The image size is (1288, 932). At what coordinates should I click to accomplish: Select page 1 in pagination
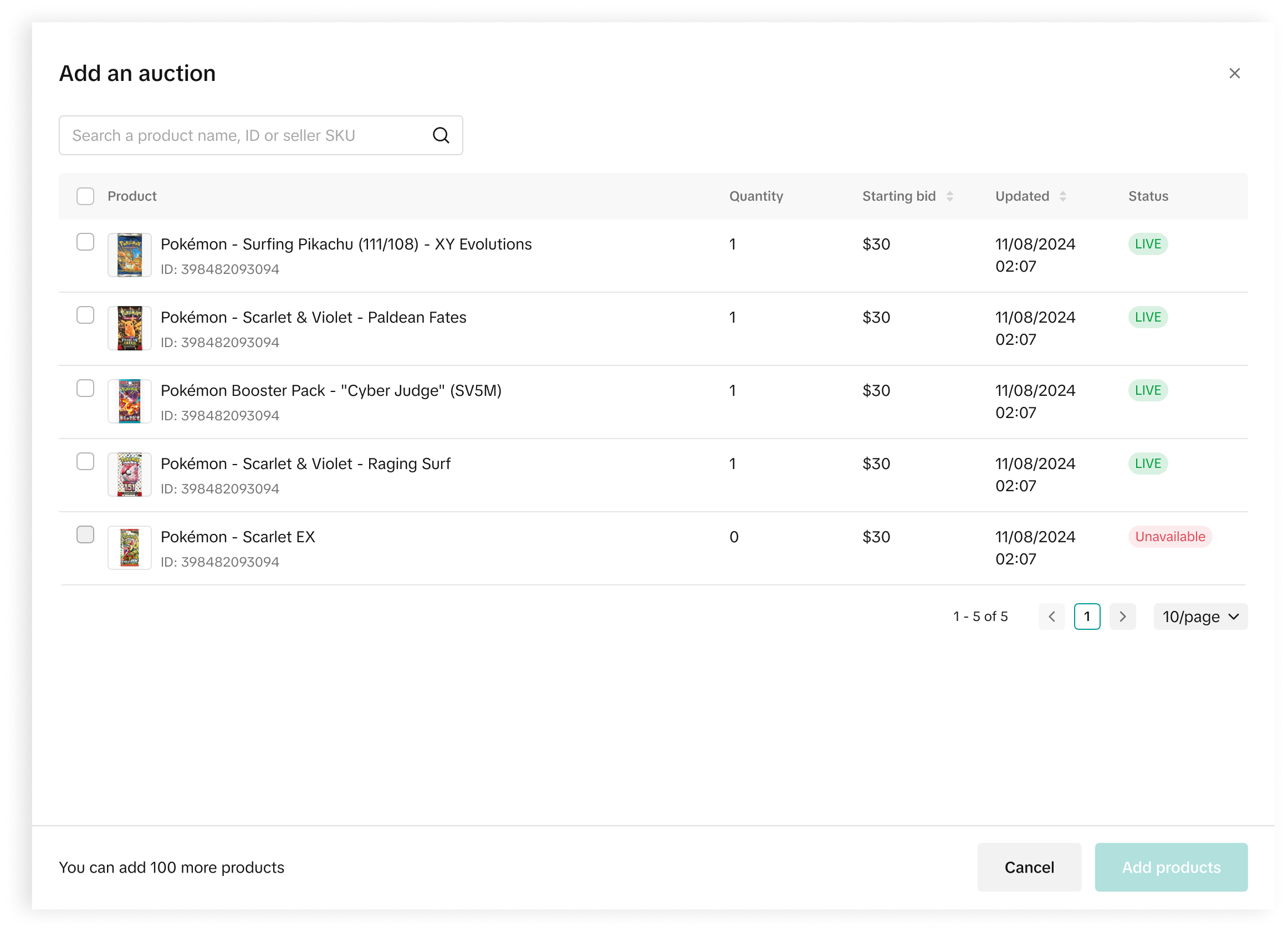coord(1086,617)
